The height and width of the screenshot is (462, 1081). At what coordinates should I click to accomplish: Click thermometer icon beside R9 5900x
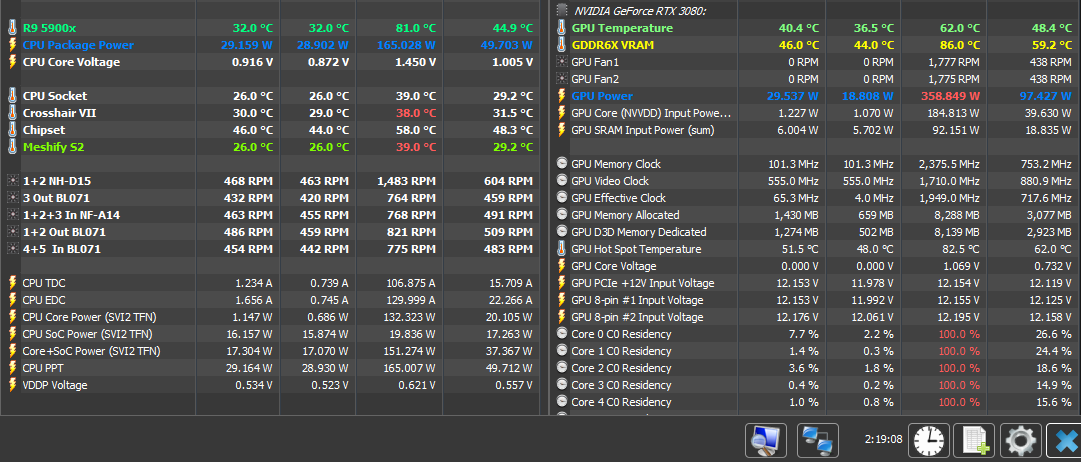[12, 28]
